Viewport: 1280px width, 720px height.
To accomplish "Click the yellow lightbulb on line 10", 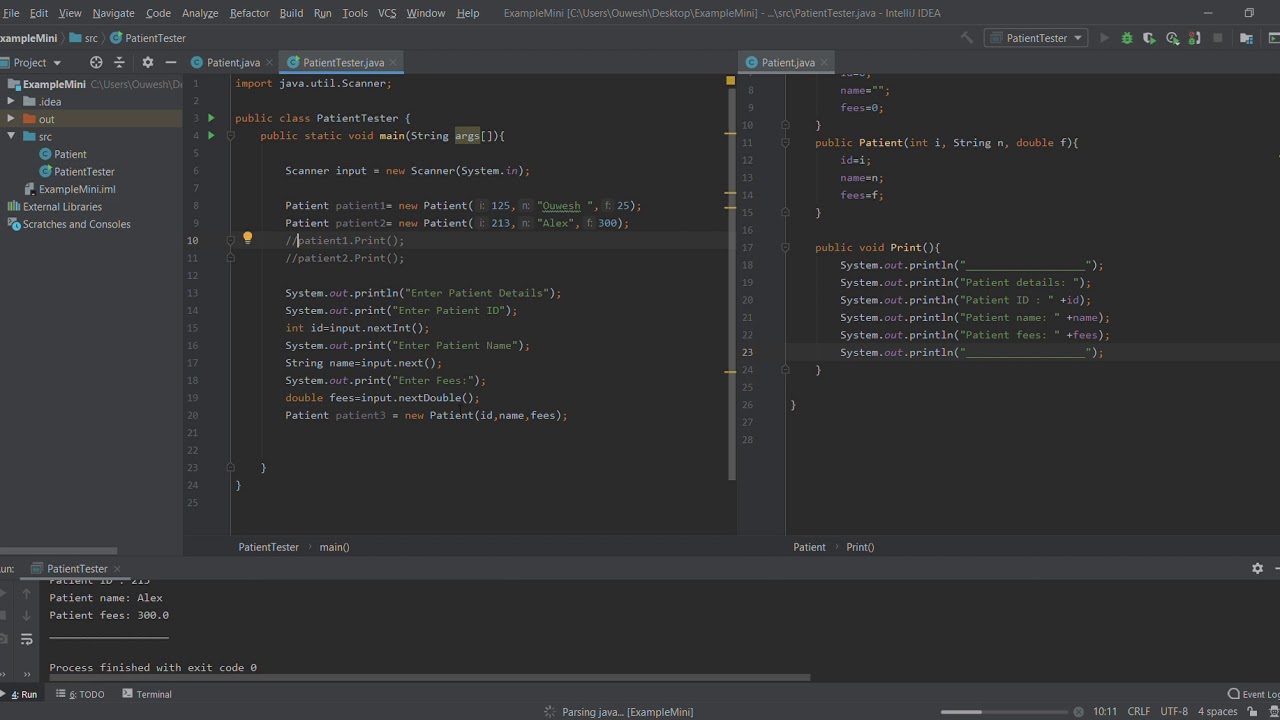I will coord(248,239).
